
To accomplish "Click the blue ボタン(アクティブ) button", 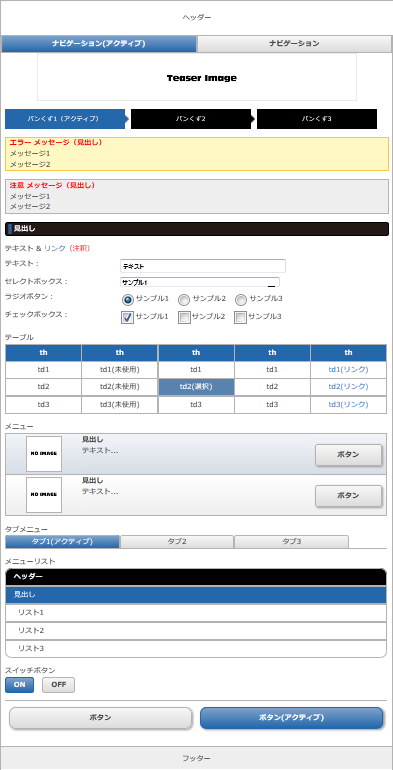I will pos(291,717).
